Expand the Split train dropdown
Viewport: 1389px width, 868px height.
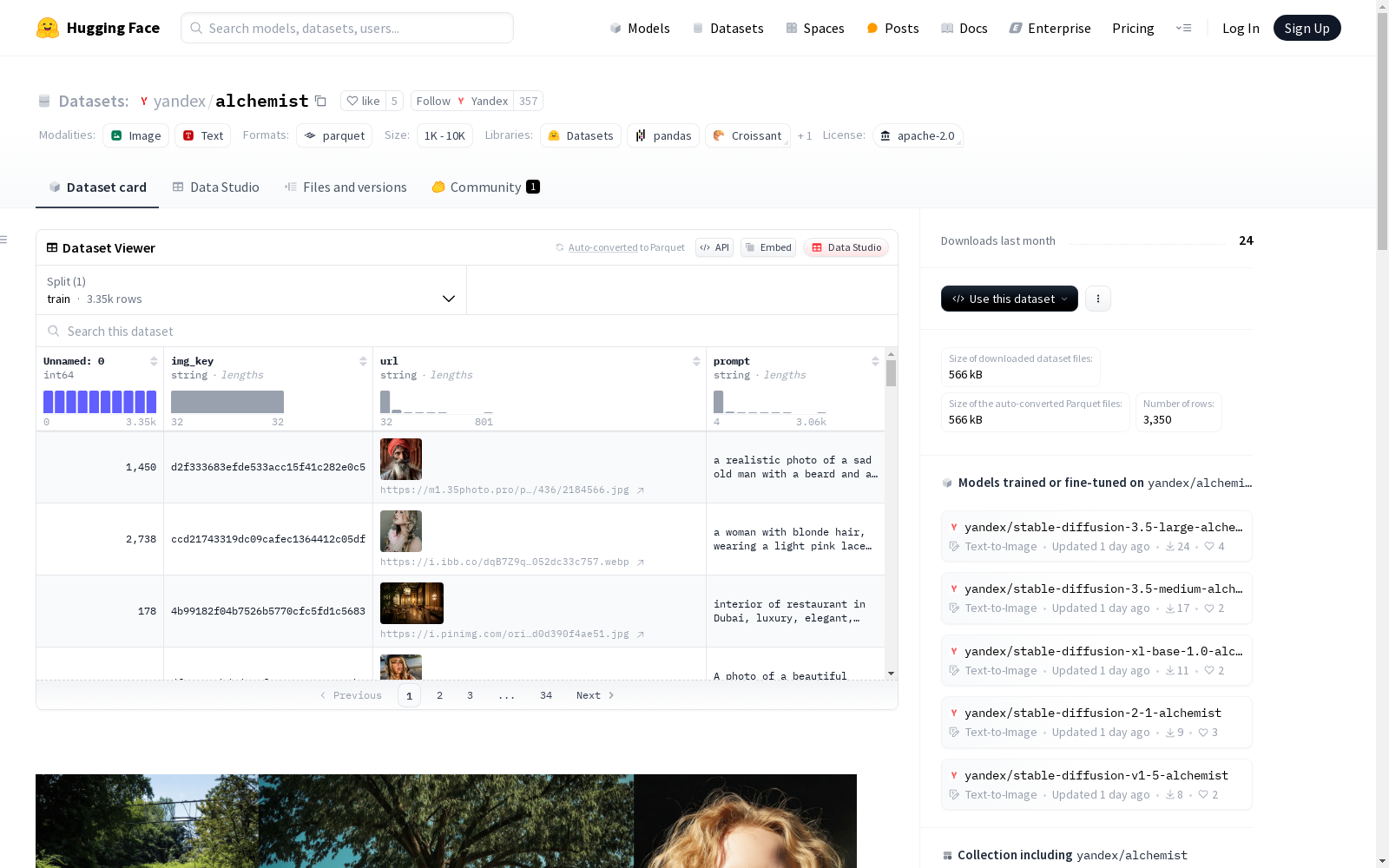(x=252, y=290)
